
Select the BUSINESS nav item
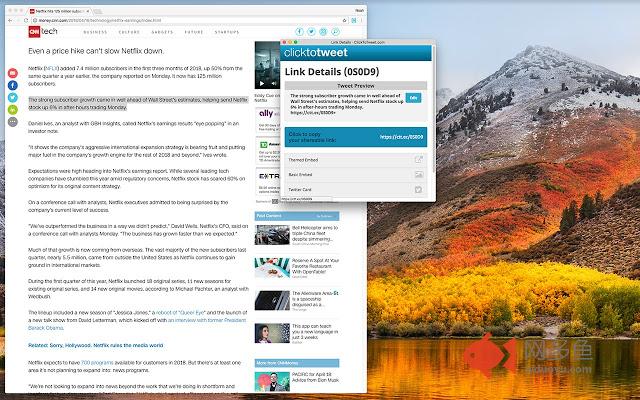pos(95,32)
